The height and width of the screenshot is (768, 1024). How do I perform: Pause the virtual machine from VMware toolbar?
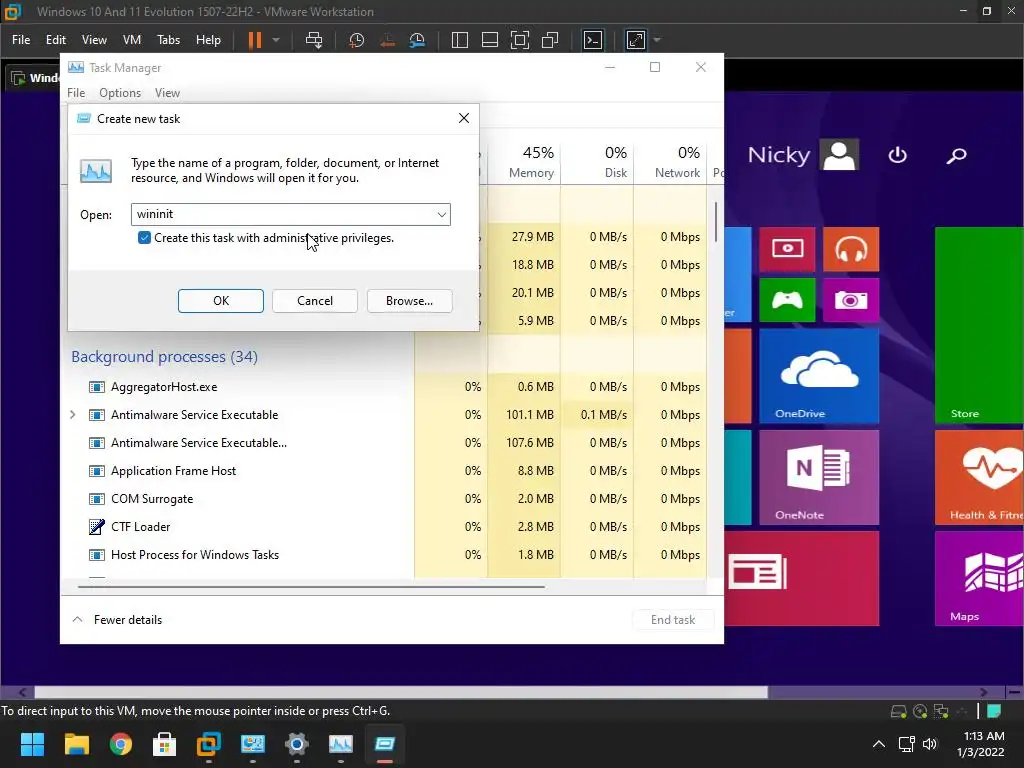click(255, 40)
